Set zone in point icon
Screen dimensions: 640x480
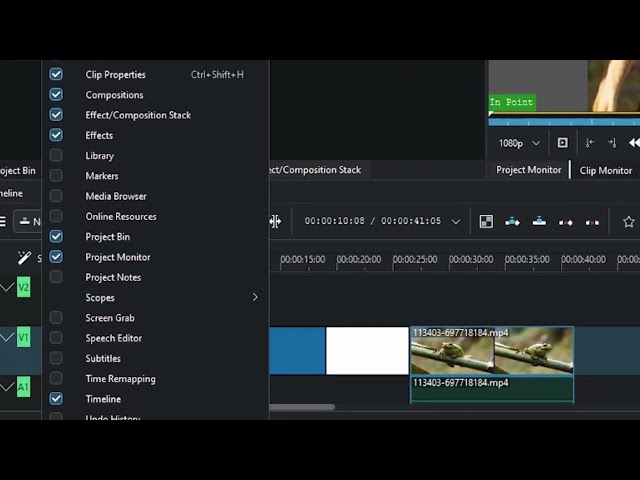tap(590, 143)
